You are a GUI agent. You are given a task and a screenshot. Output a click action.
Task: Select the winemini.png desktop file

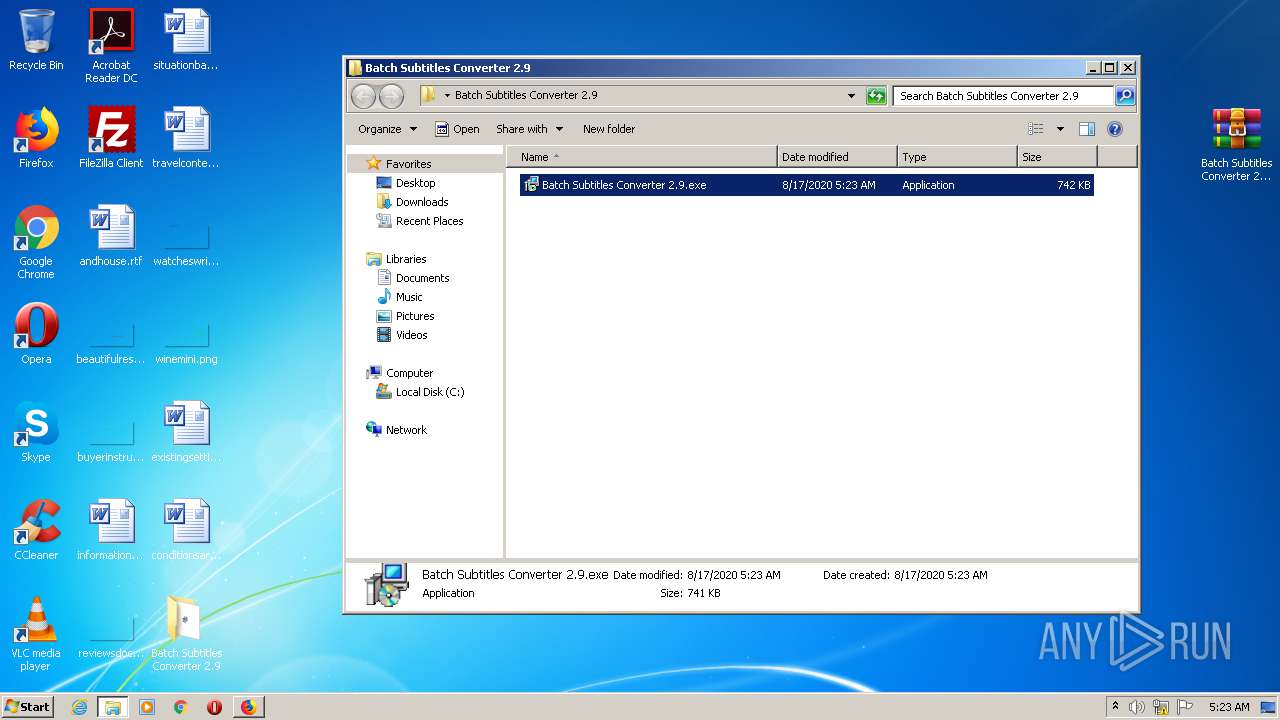[x=186, y=342]
